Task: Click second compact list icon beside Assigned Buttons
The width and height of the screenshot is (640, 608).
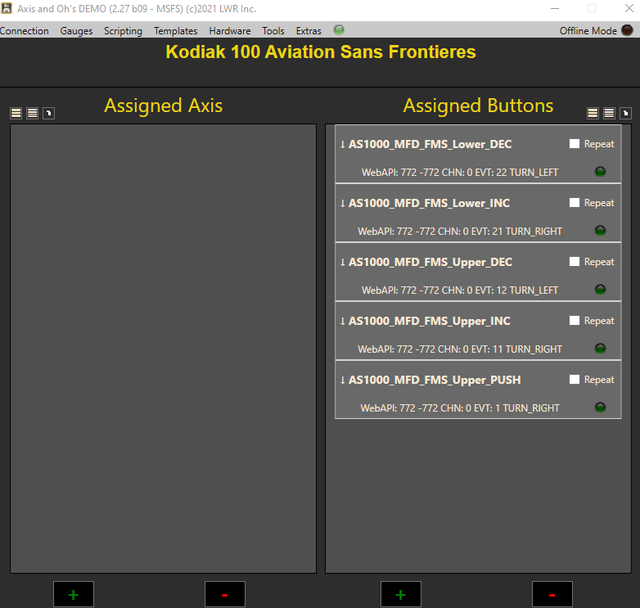Action: coord(609,113)
